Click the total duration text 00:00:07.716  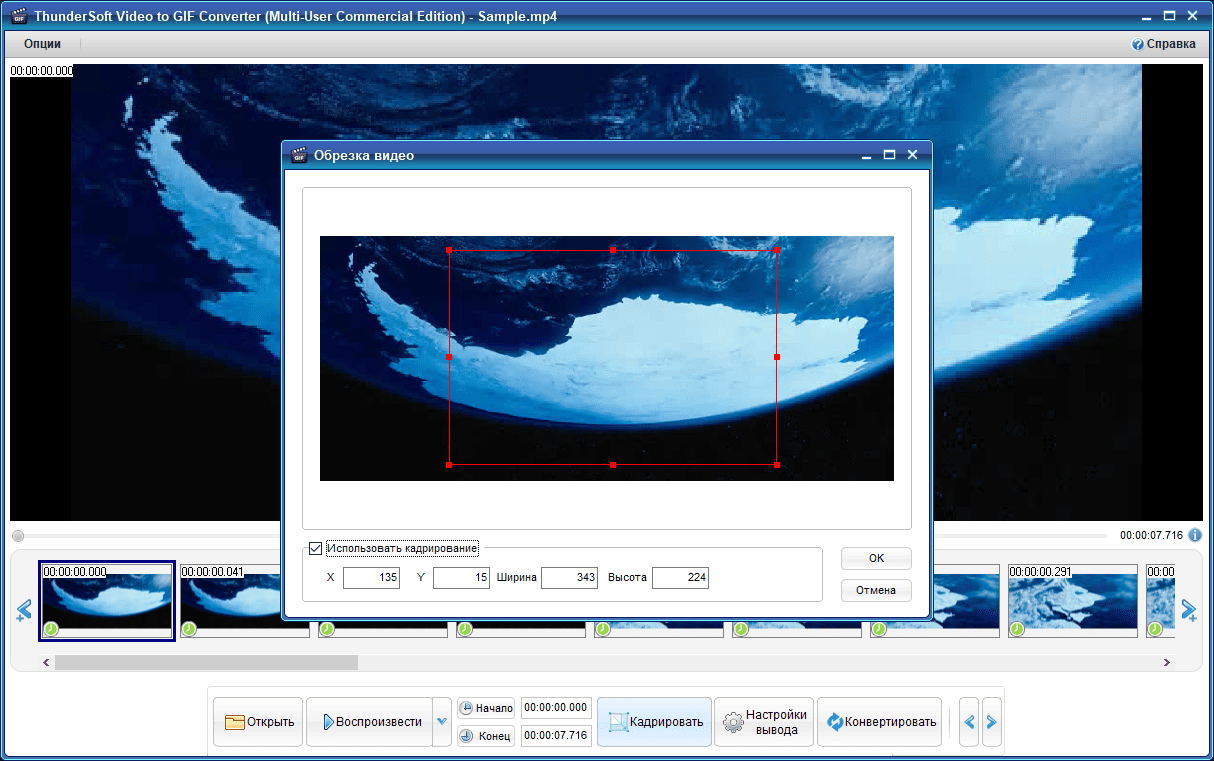point(1151,535)
